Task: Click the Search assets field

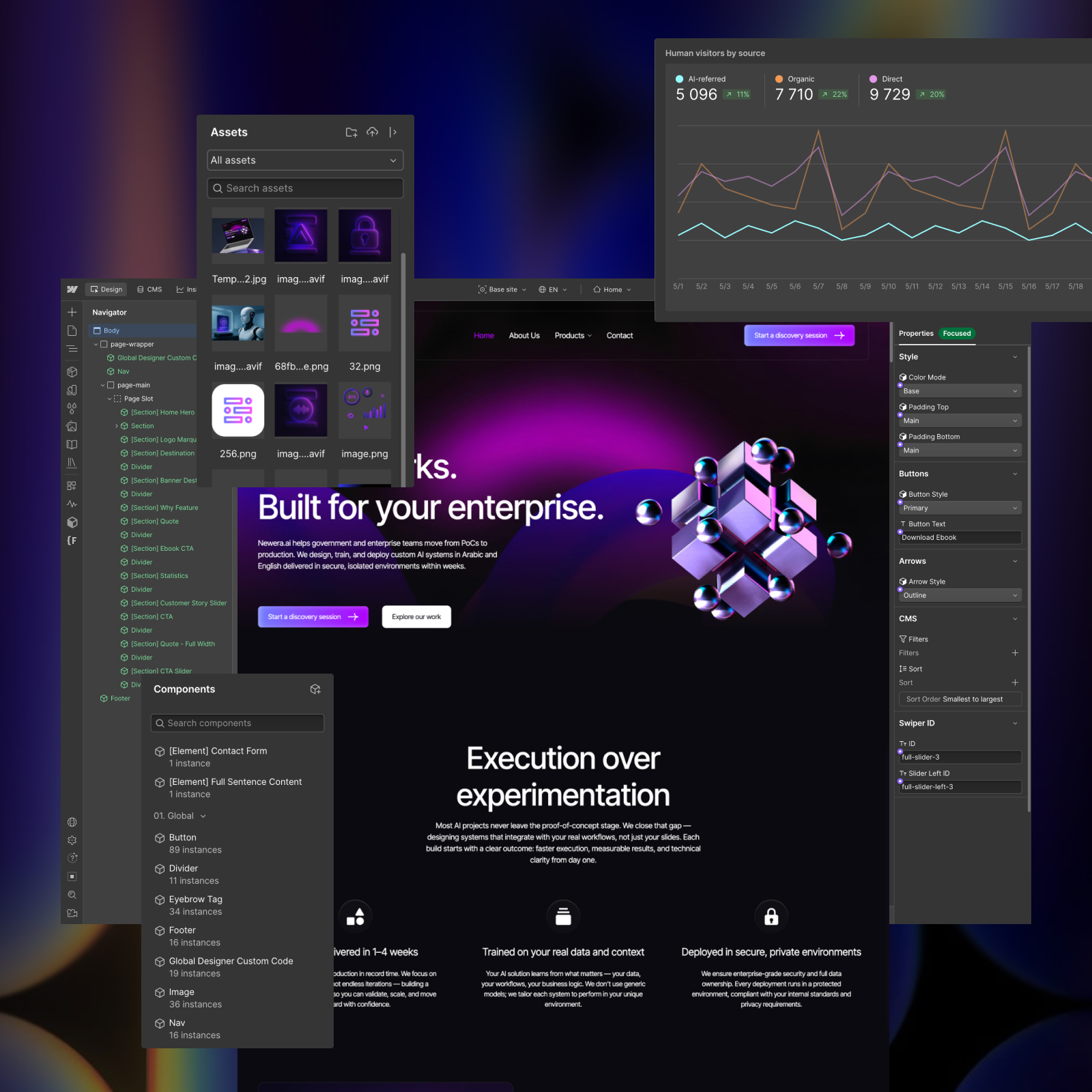Action: (x=305, y=188)
